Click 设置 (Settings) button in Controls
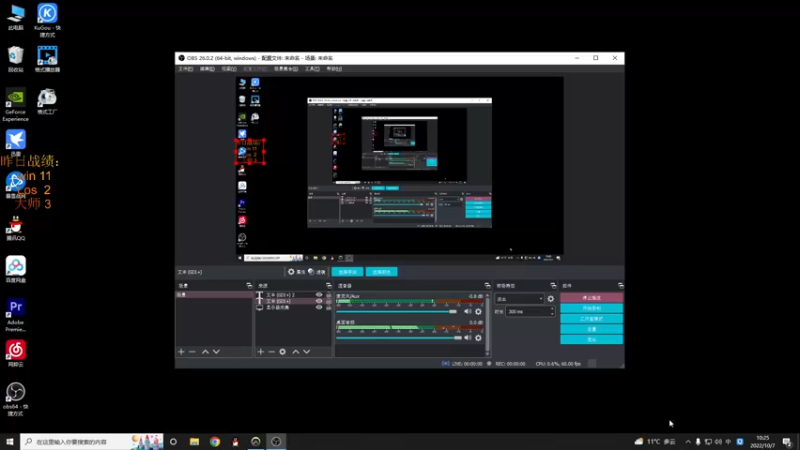800x450 pixels. click(x=591, y=329)
